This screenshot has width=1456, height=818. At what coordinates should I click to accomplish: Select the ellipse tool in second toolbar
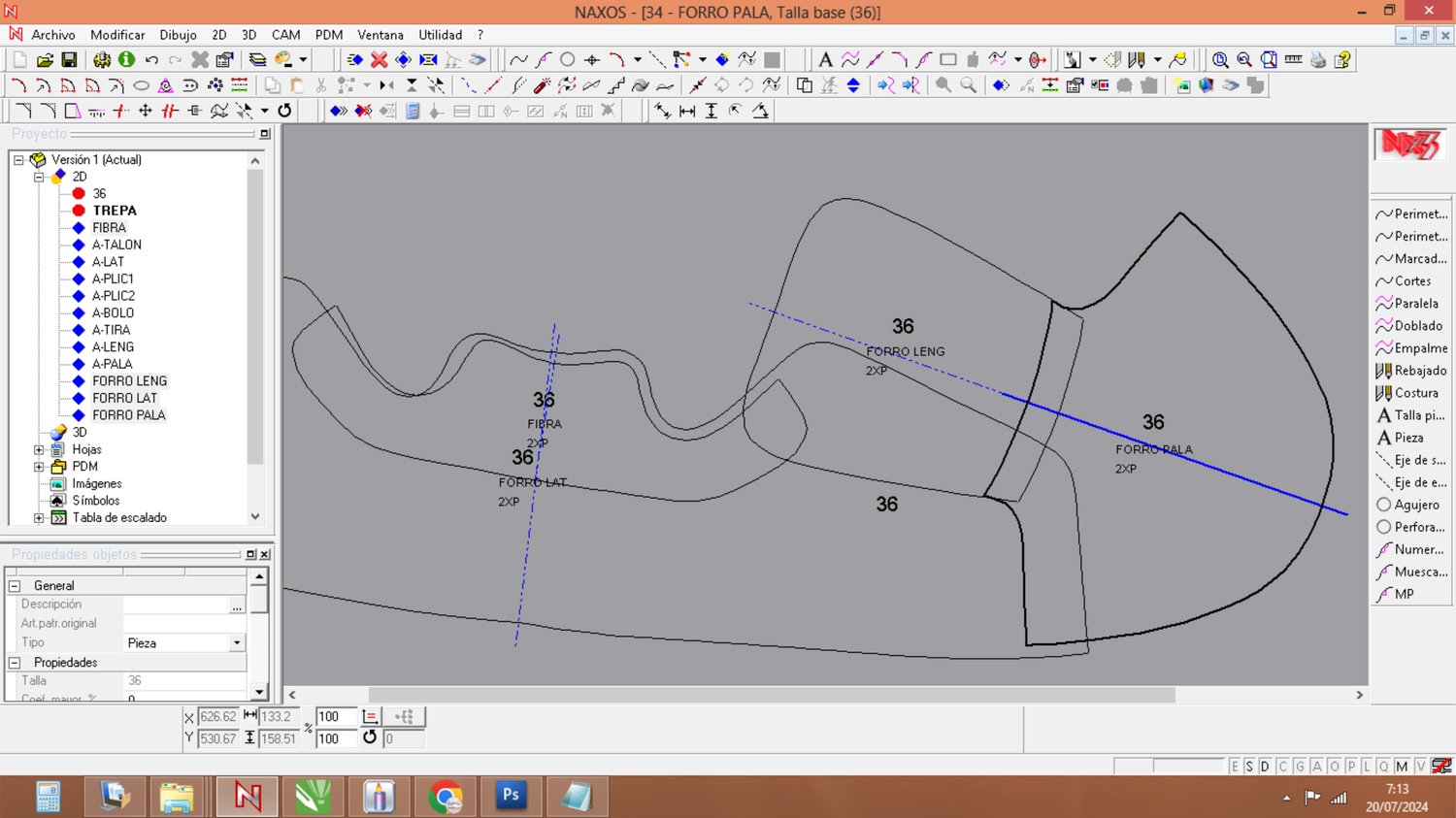click(141, 85)
